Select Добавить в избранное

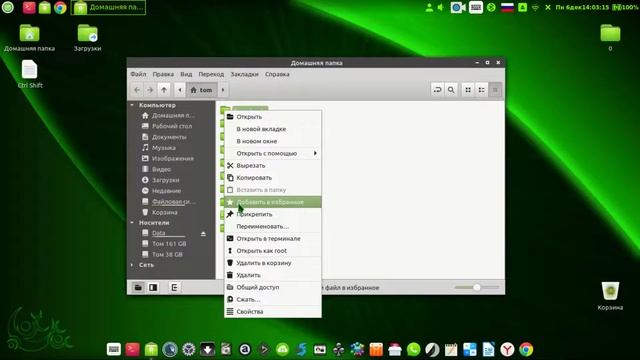tap(273, 202)
